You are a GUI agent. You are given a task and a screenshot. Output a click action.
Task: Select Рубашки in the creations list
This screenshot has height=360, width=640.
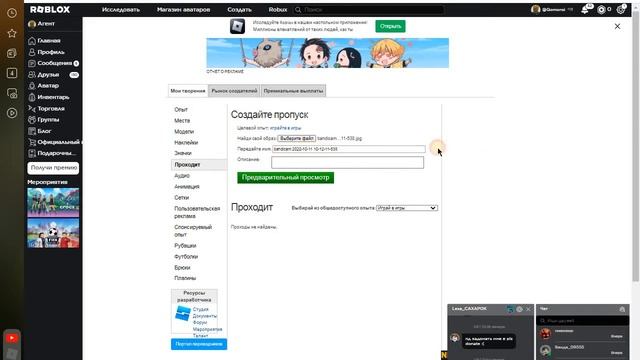pyautogui.click(x=185, y=246)
